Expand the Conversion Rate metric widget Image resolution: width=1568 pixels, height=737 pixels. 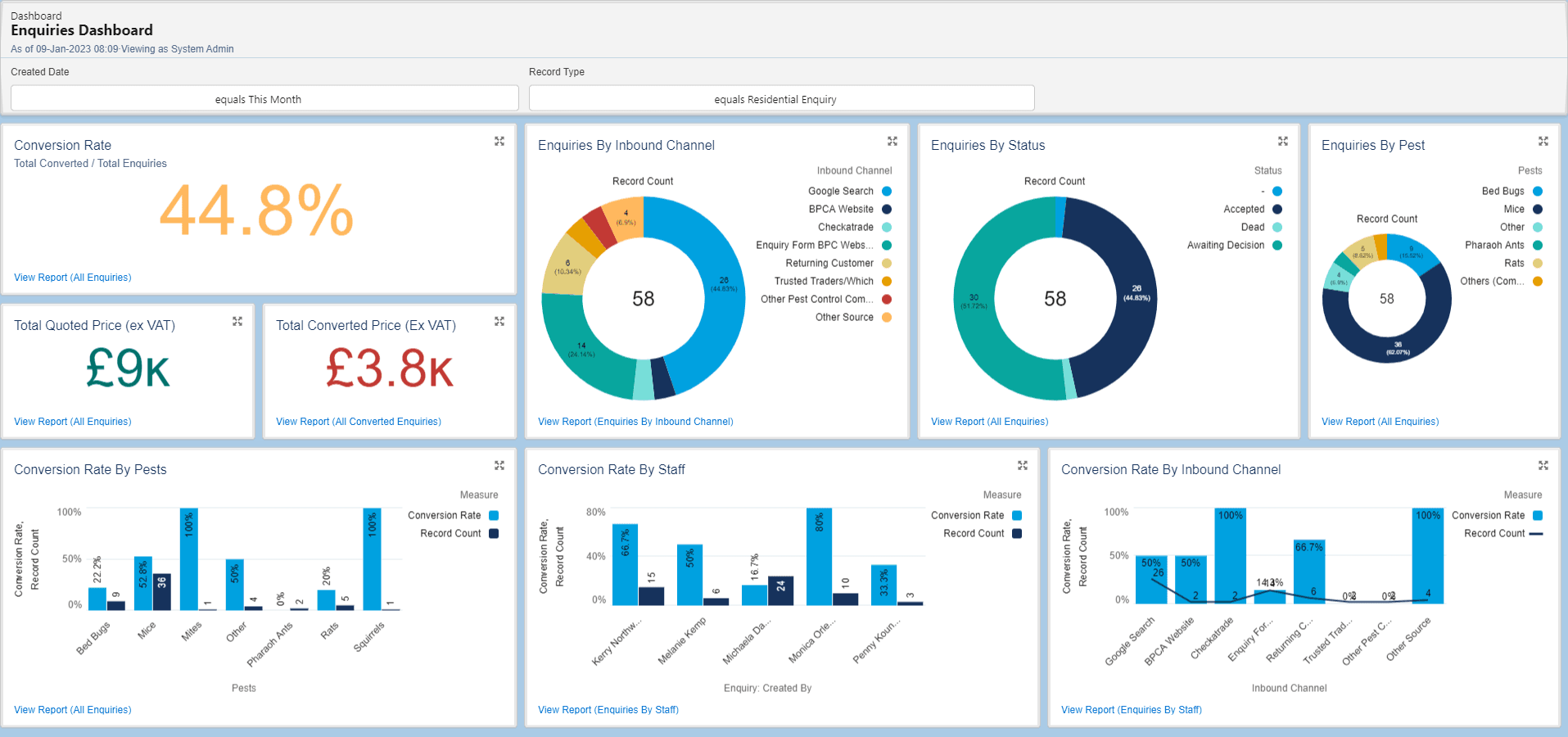(499, 142)
